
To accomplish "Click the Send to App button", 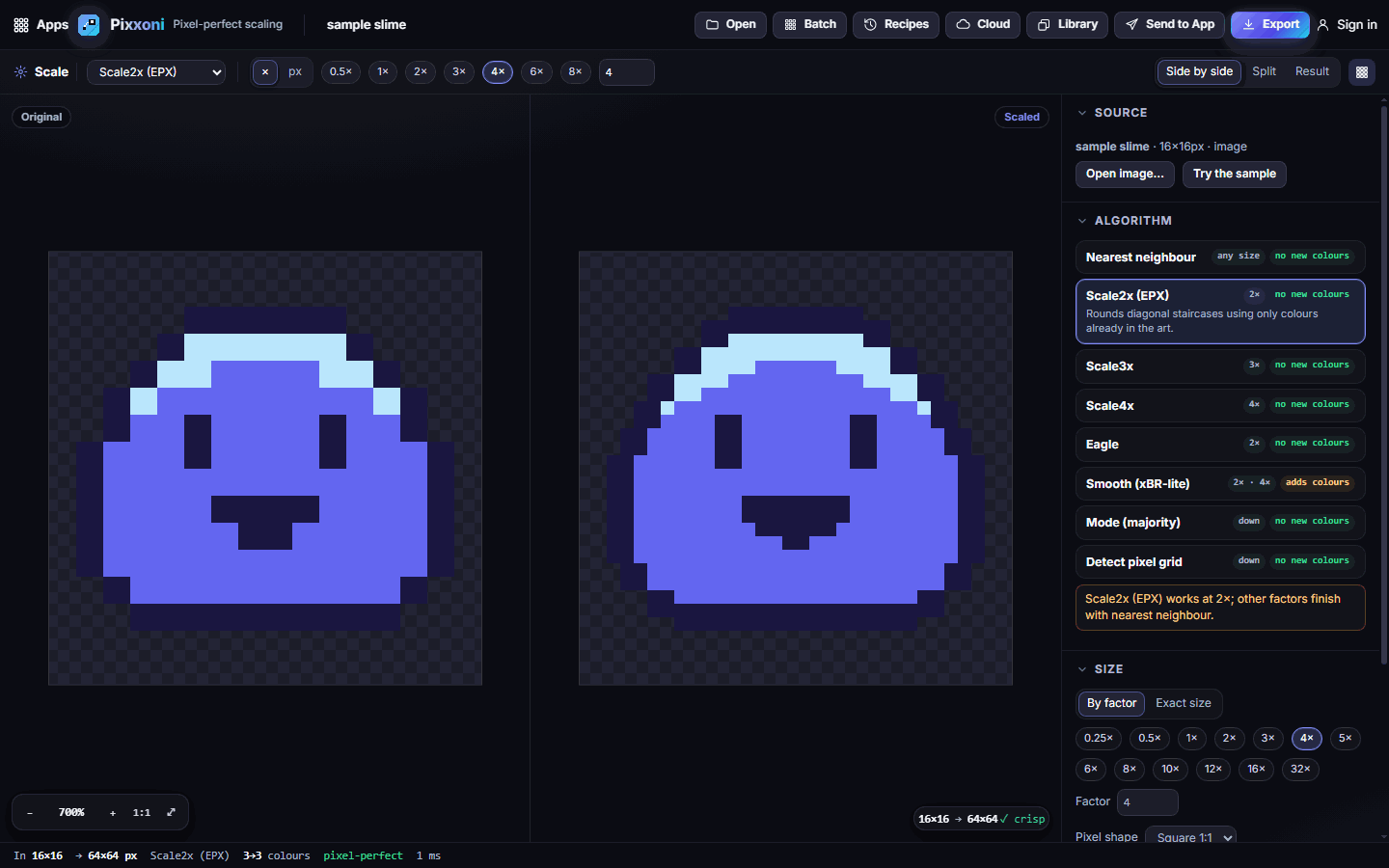I will pyautogui.click(x=1170, y=25).
